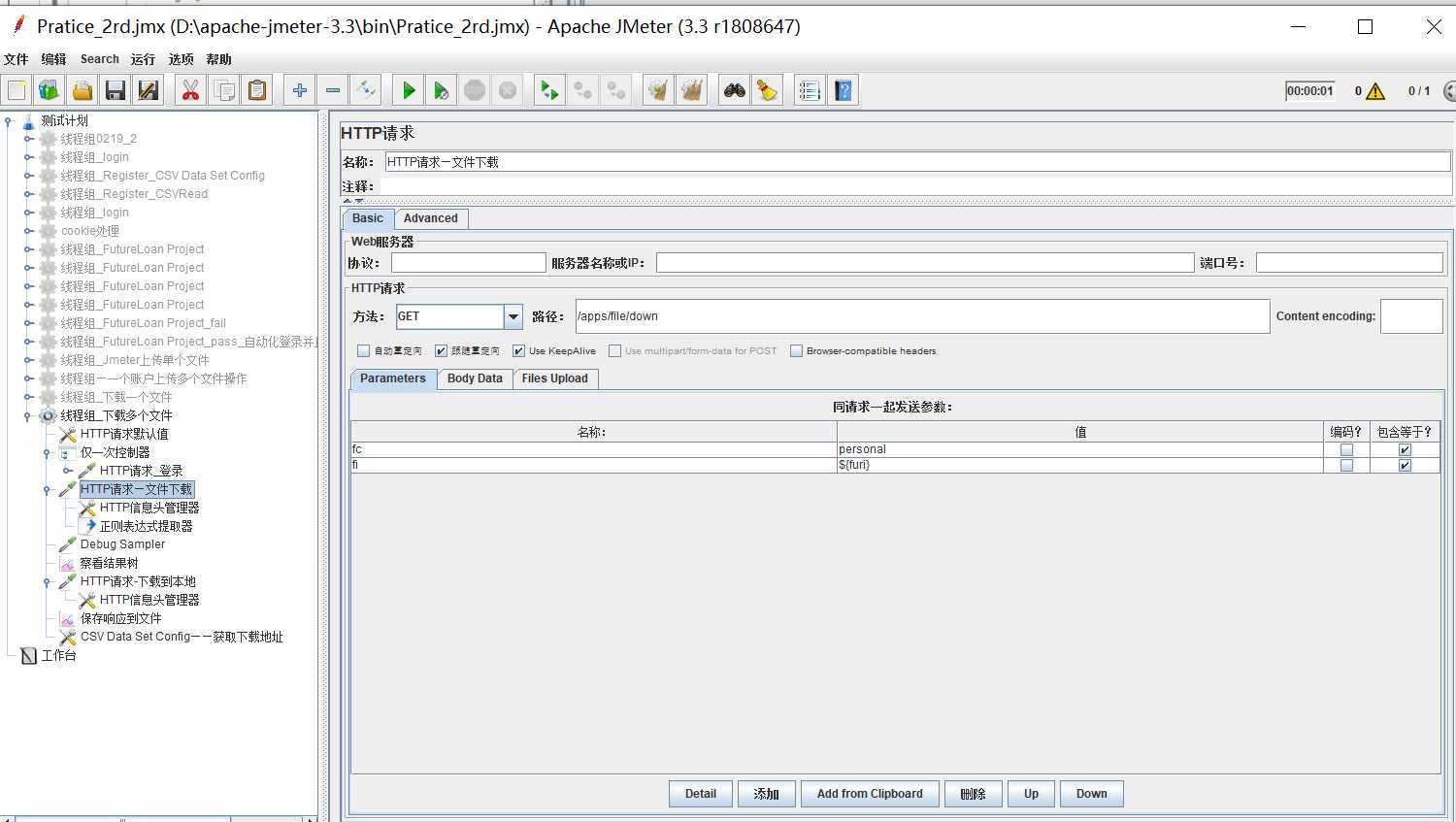Enable Browser-compatible headers checkbox
Viewport: 1456px width, 822px height.
pos(797,351)
